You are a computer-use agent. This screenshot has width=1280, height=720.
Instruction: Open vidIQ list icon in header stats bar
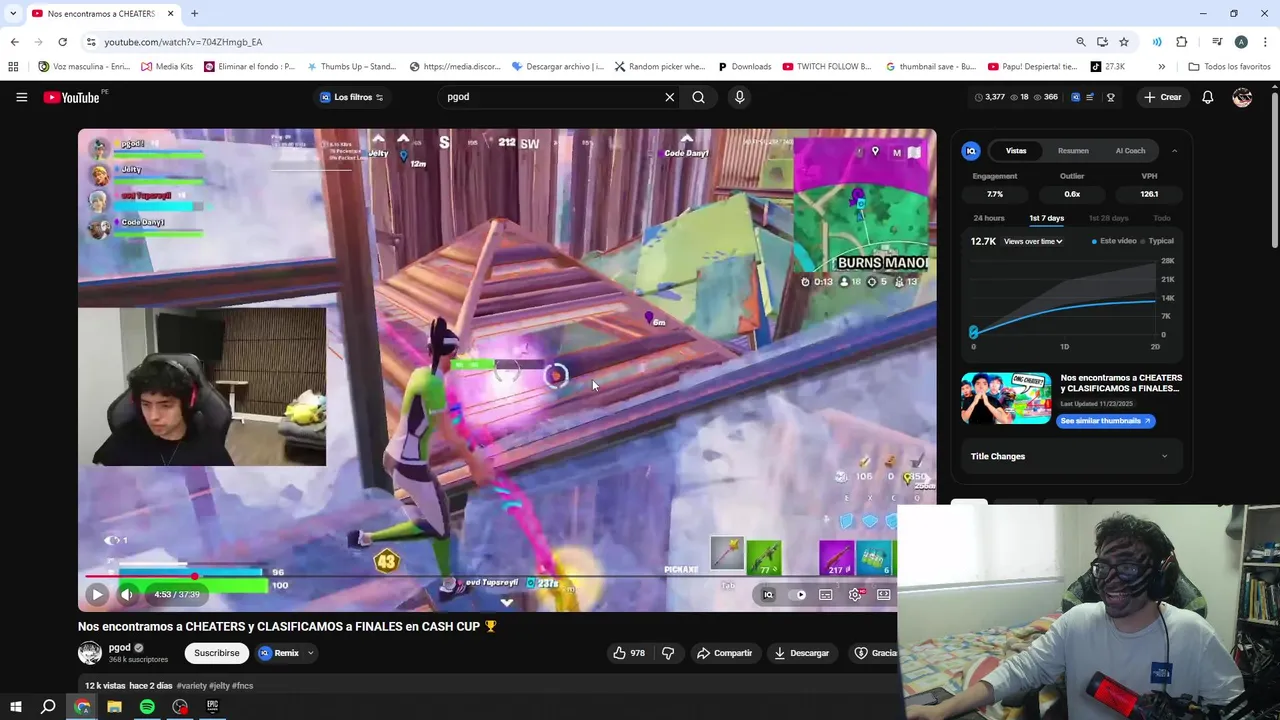pos(1092,97)
